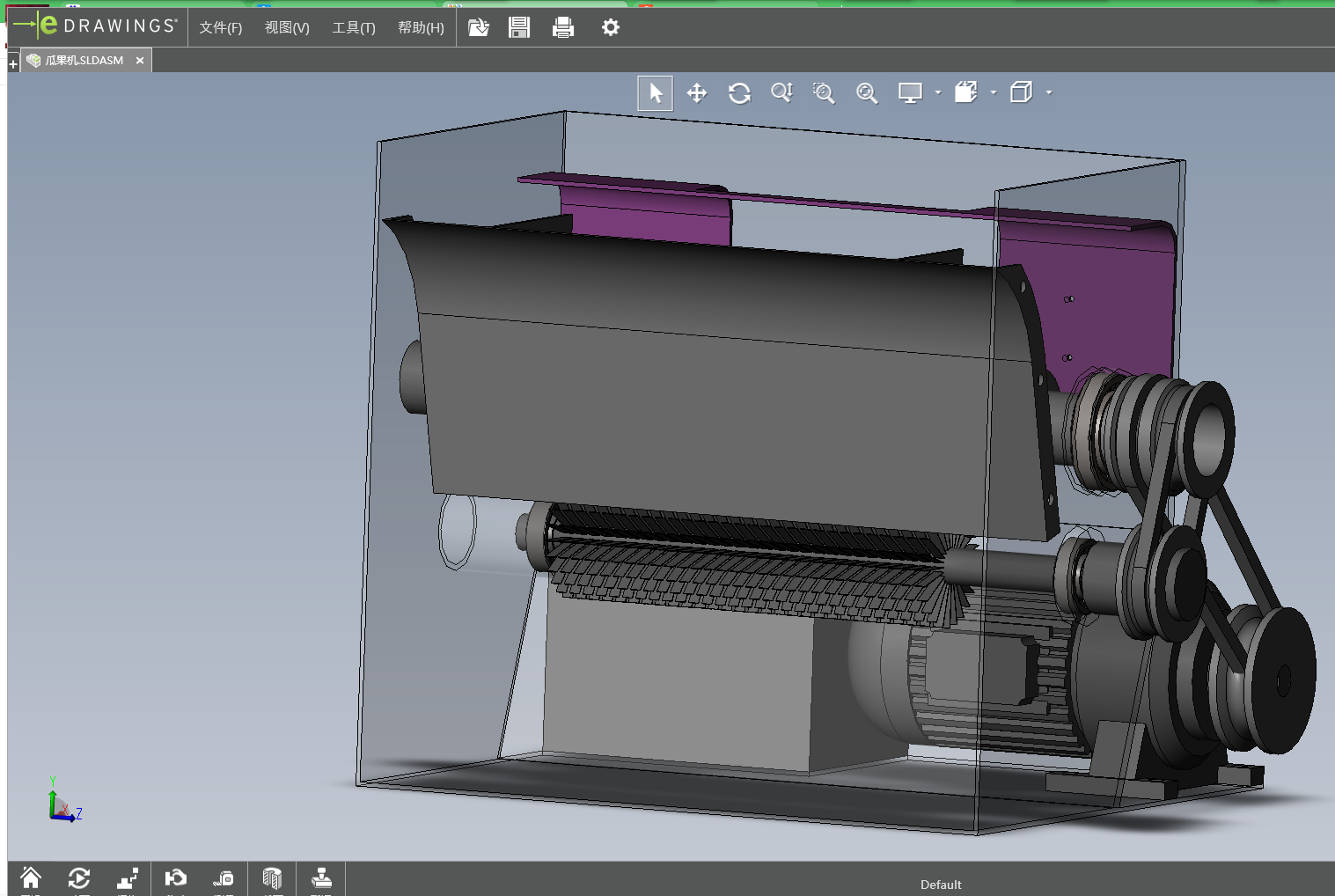The image size is (1335, 896).
Task: Click the Zoom in/out magnifier tool
Action: point(781,93)
